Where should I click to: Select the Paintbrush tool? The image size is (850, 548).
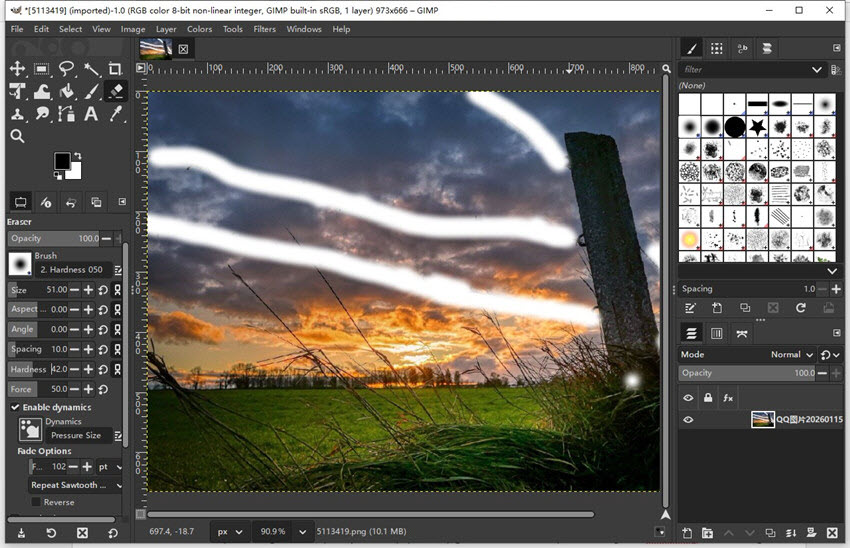[91, 91]
